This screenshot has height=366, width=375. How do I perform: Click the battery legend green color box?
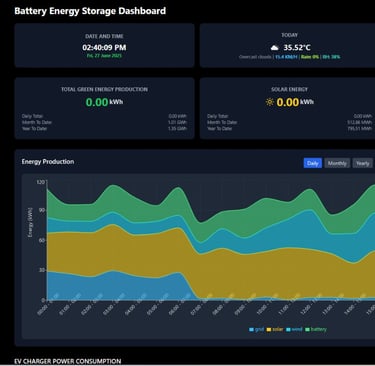click(307, 330)
